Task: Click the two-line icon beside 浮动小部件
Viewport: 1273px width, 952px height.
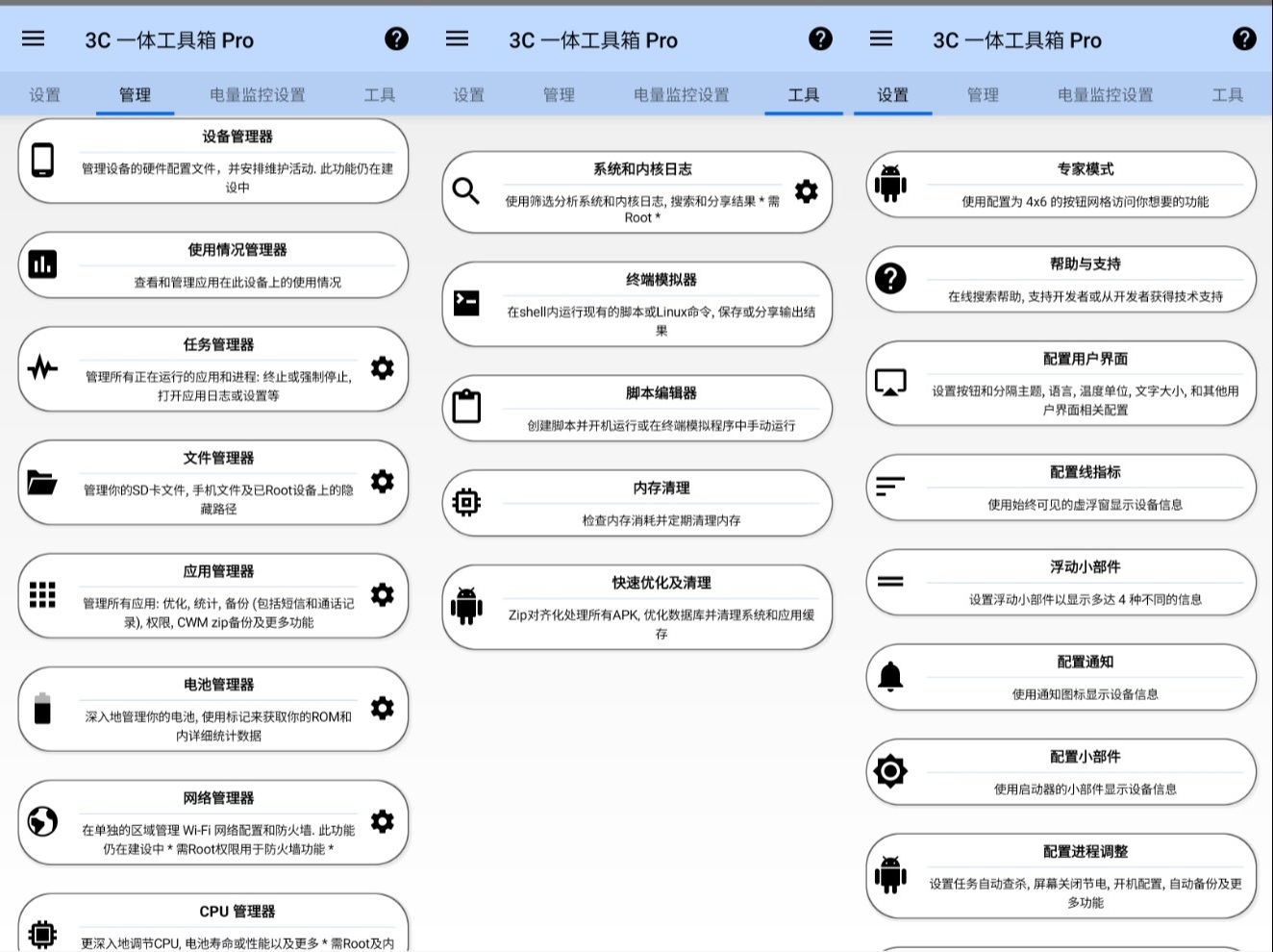Action: point(890,581)
